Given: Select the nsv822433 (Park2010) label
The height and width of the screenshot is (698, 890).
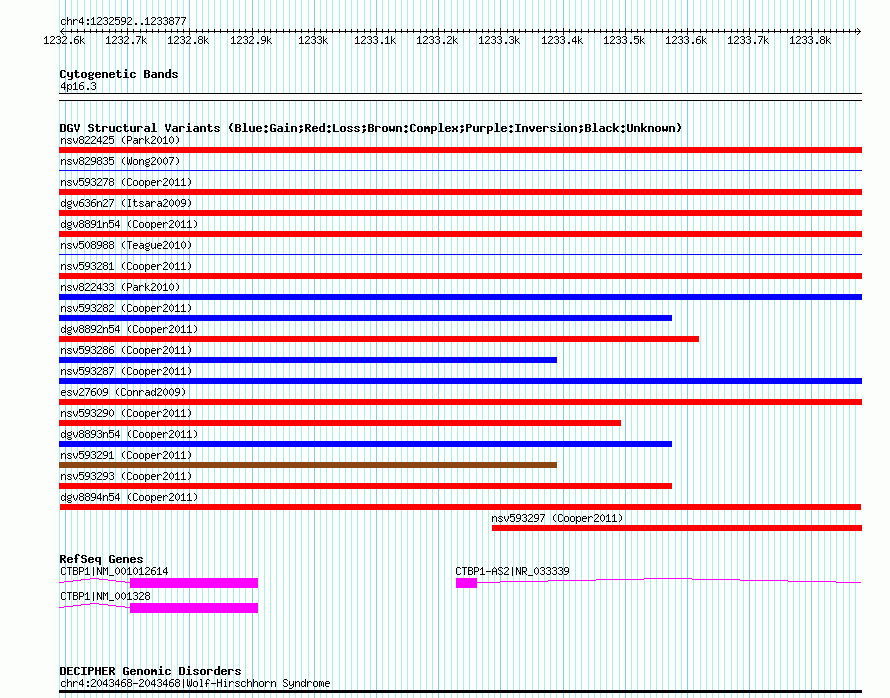Looking at the screenshot, I should [120, 287].
